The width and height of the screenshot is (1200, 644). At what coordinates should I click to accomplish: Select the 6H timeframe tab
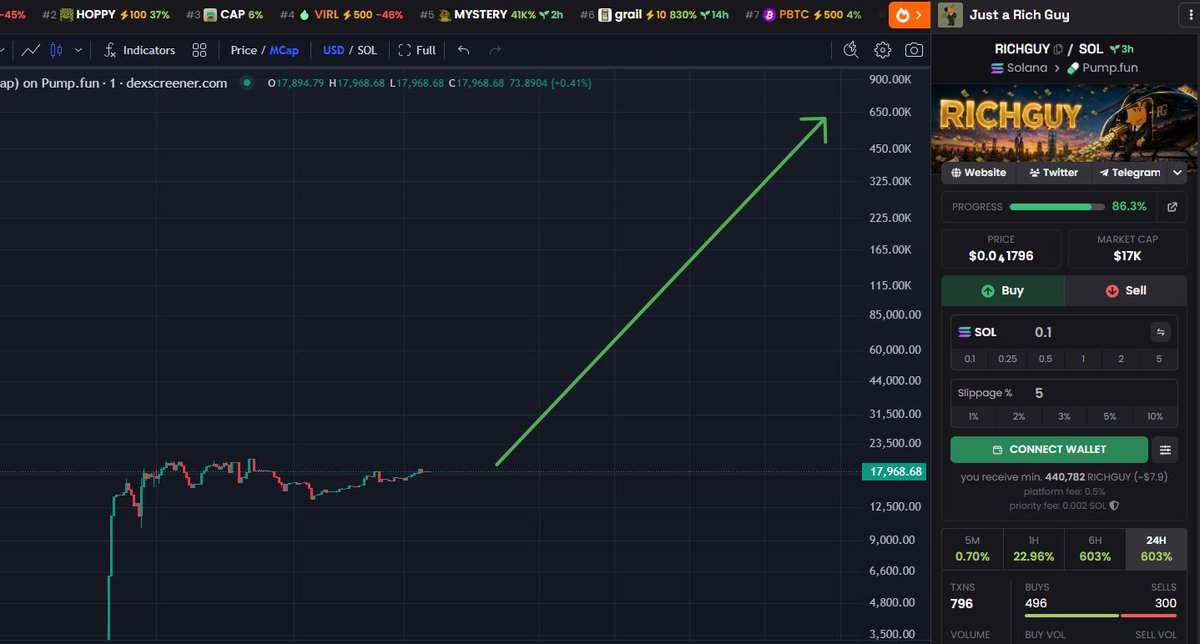[1095, 548]
